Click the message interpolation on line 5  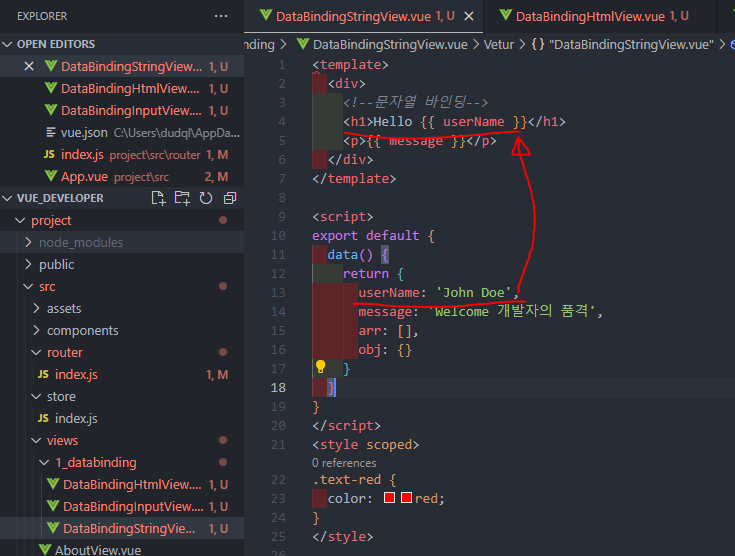[x=416, y=141]
